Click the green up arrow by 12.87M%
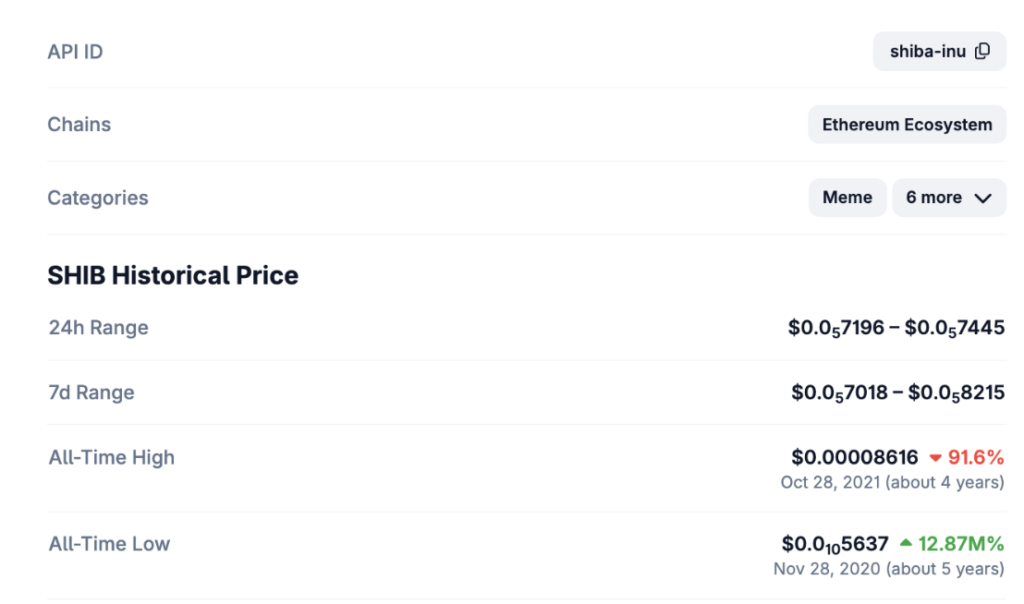This screenshot has height=604, width=1024. 905,543
